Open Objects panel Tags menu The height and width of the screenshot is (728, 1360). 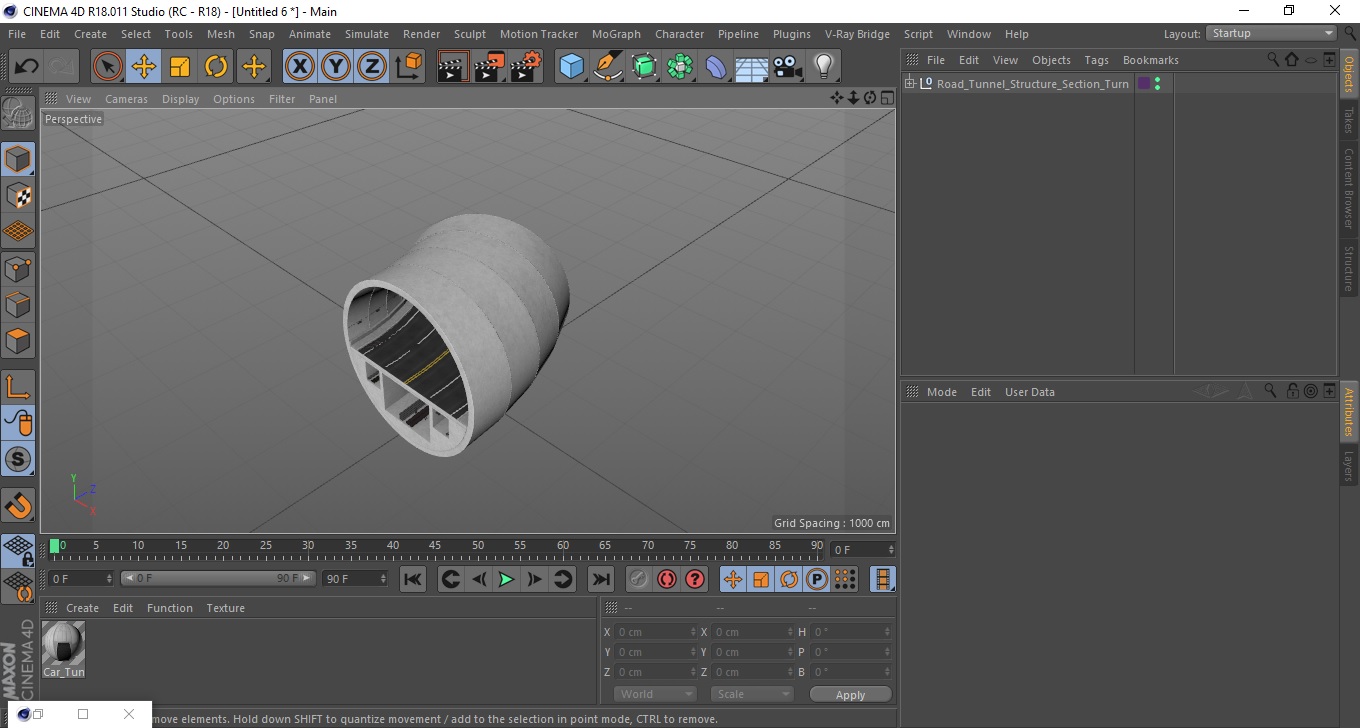click(x=1096, y=60)
